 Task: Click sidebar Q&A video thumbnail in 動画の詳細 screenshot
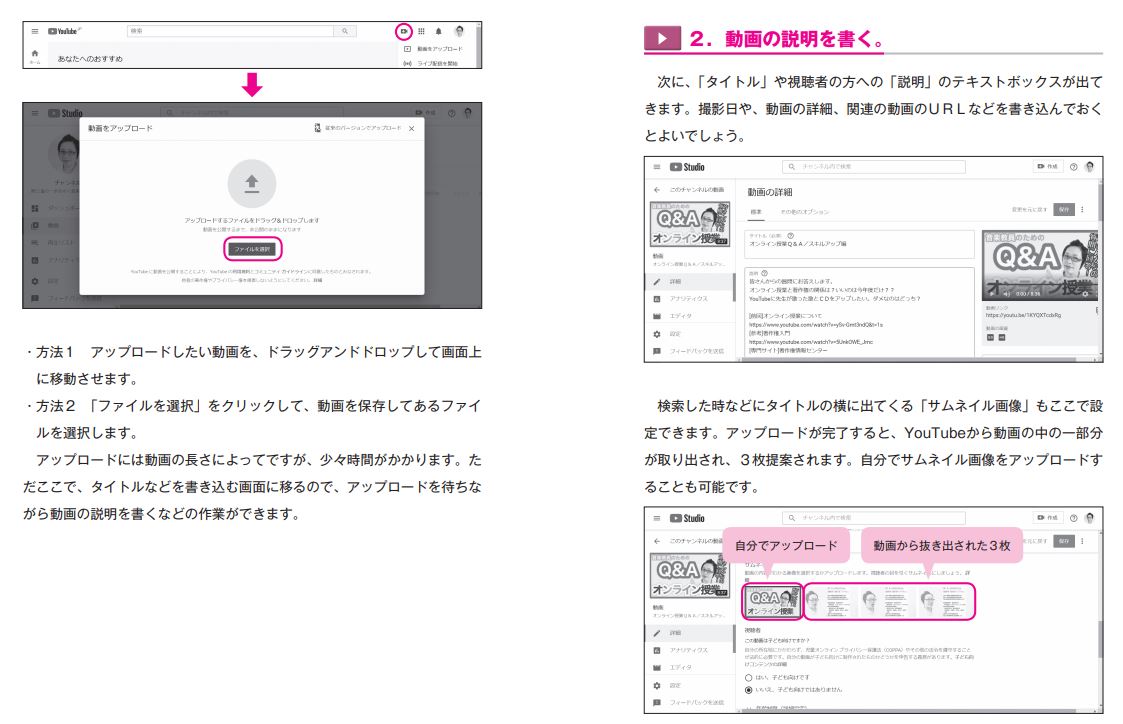pos(690,223)
